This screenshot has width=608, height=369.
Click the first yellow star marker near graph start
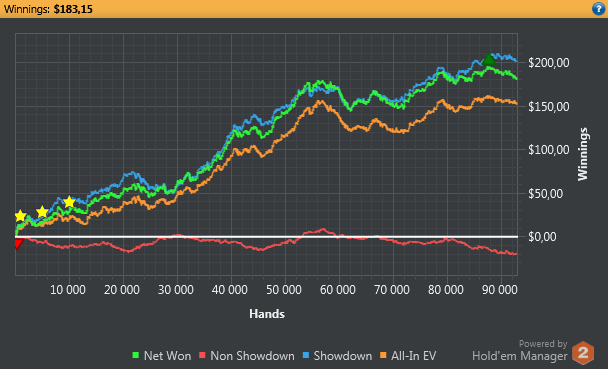[x=20, y=216]
